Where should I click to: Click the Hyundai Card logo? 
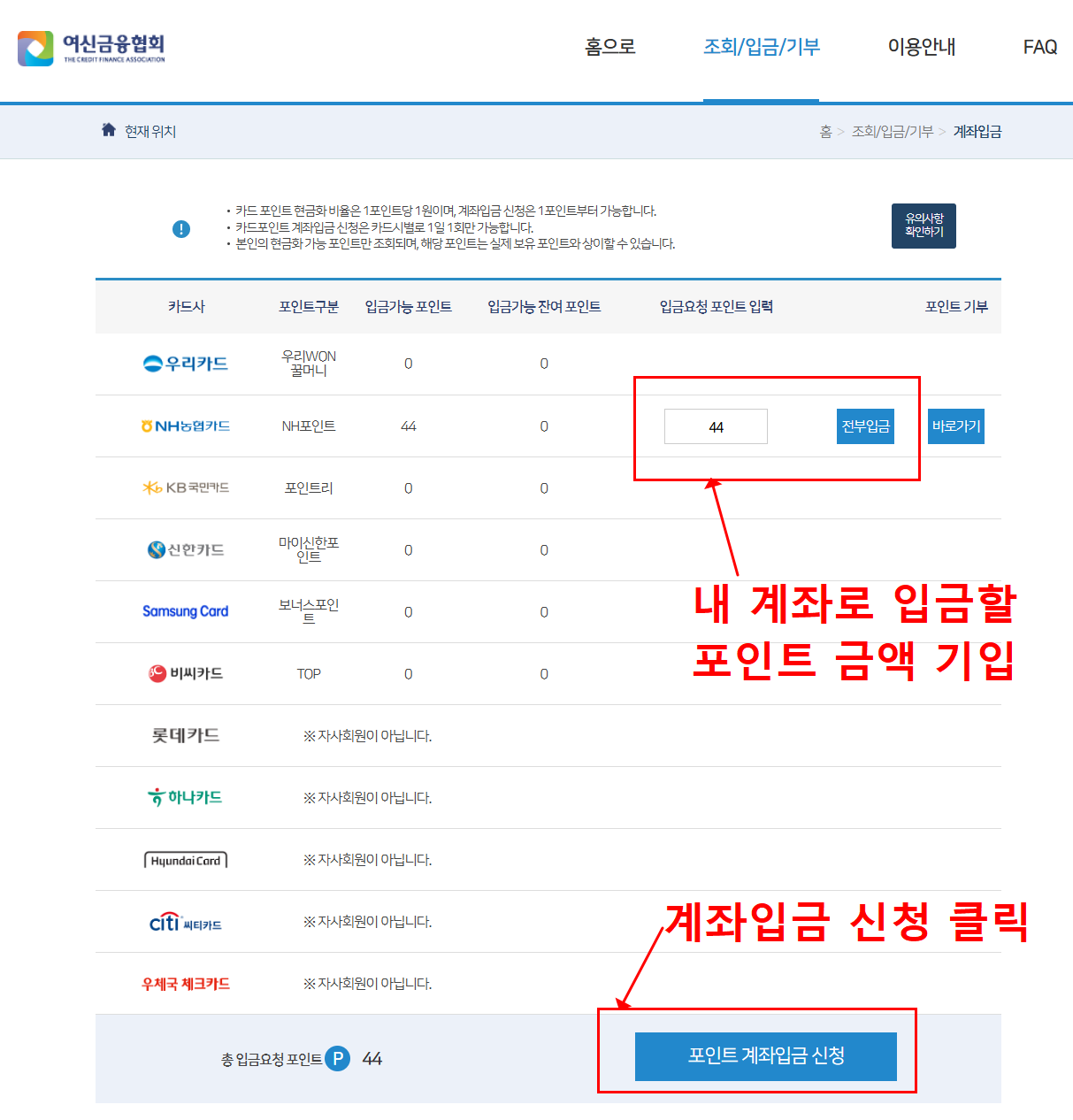(x=186, y=860)
